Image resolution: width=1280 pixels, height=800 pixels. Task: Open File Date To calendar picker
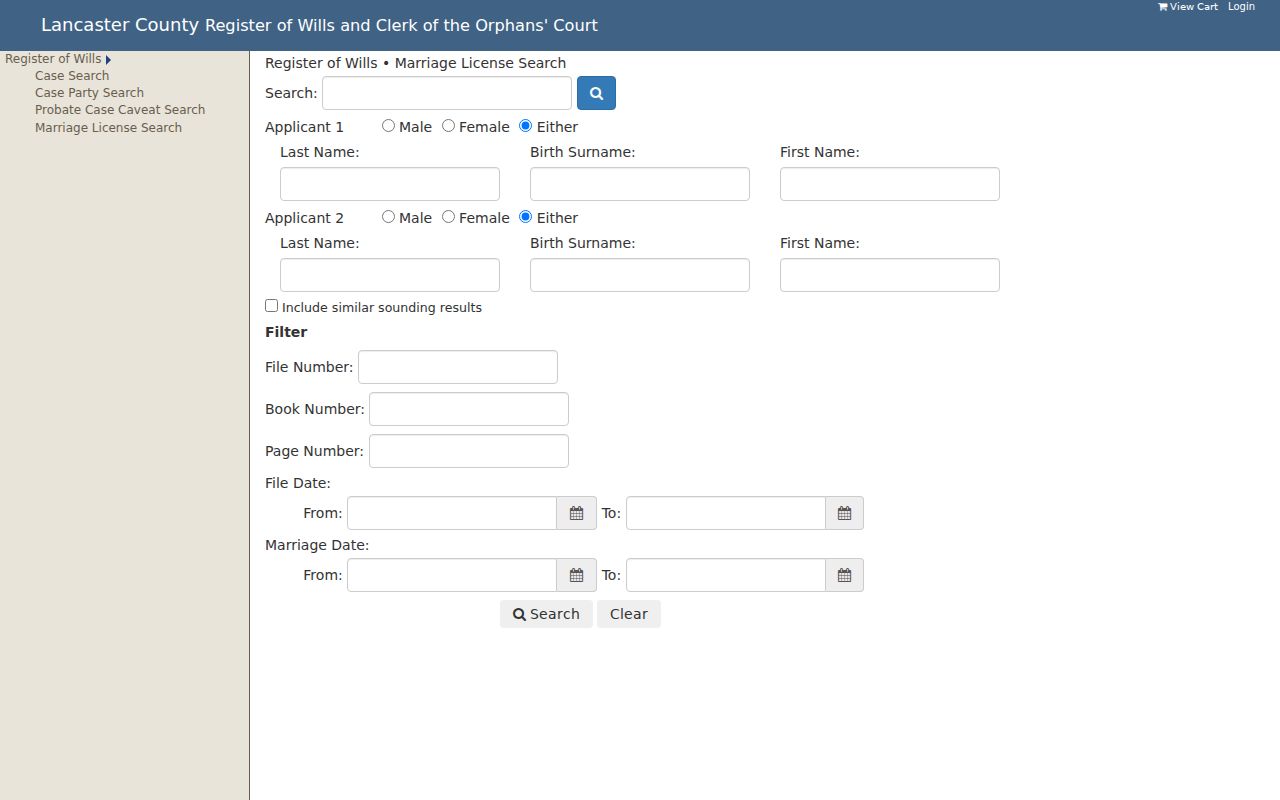click(x=844, y=513)
